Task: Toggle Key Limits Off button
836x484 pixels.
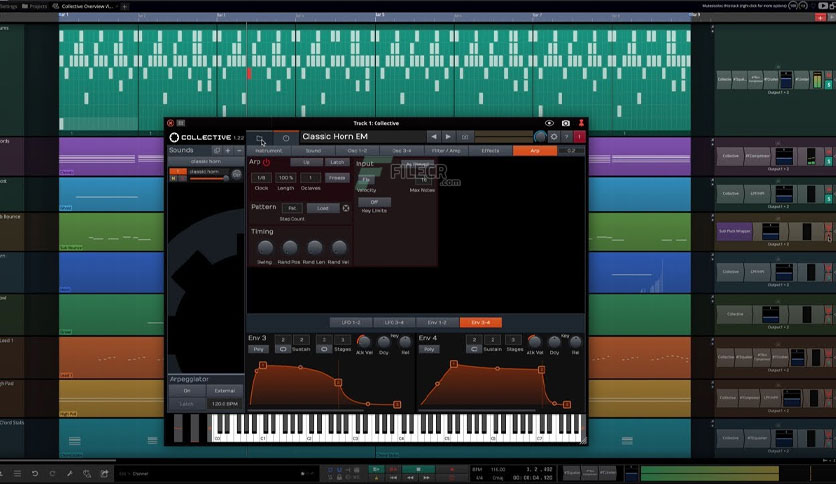Action: click(374, 202)
